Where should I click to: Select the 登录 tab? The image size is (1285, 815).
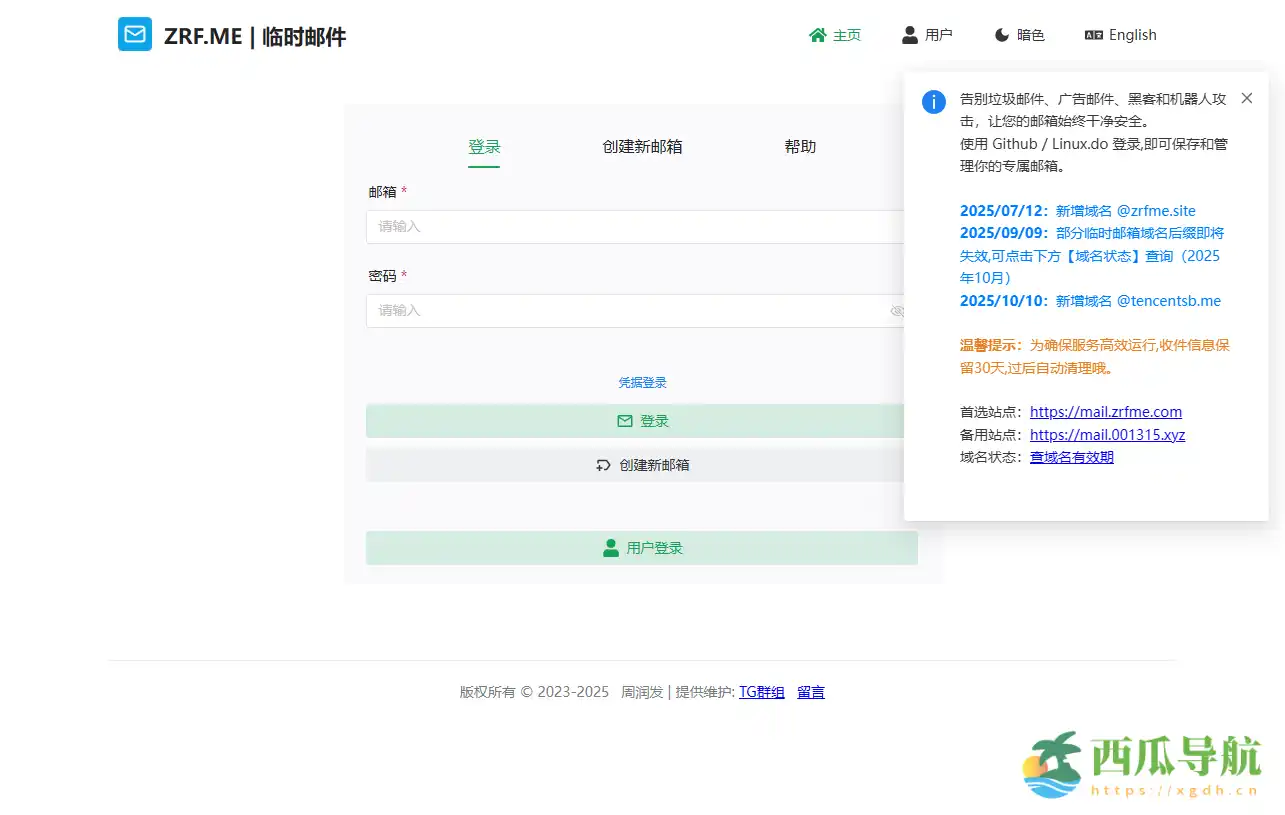(484, 147)
